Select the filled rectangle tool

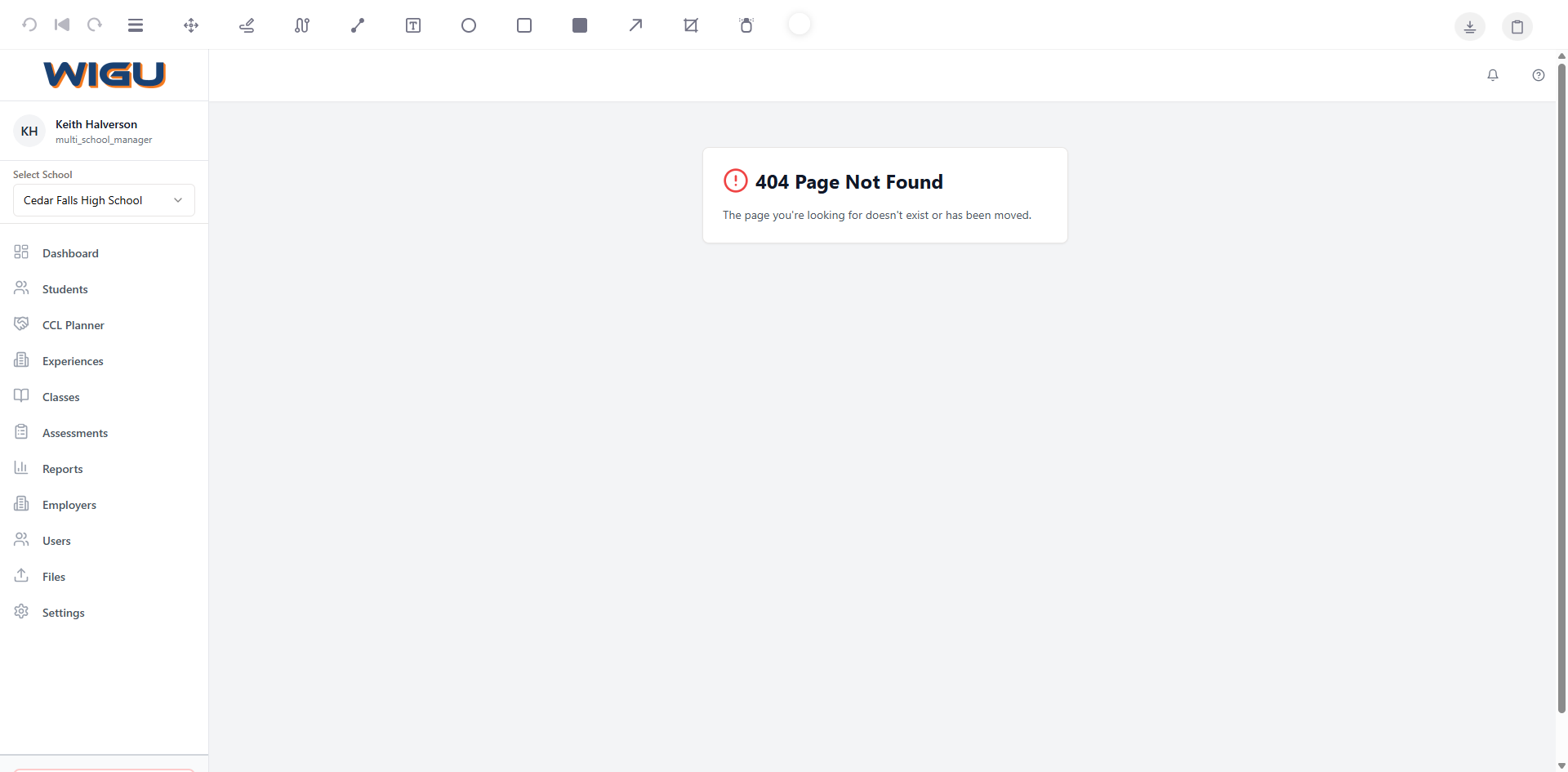(x=580, y=25)
